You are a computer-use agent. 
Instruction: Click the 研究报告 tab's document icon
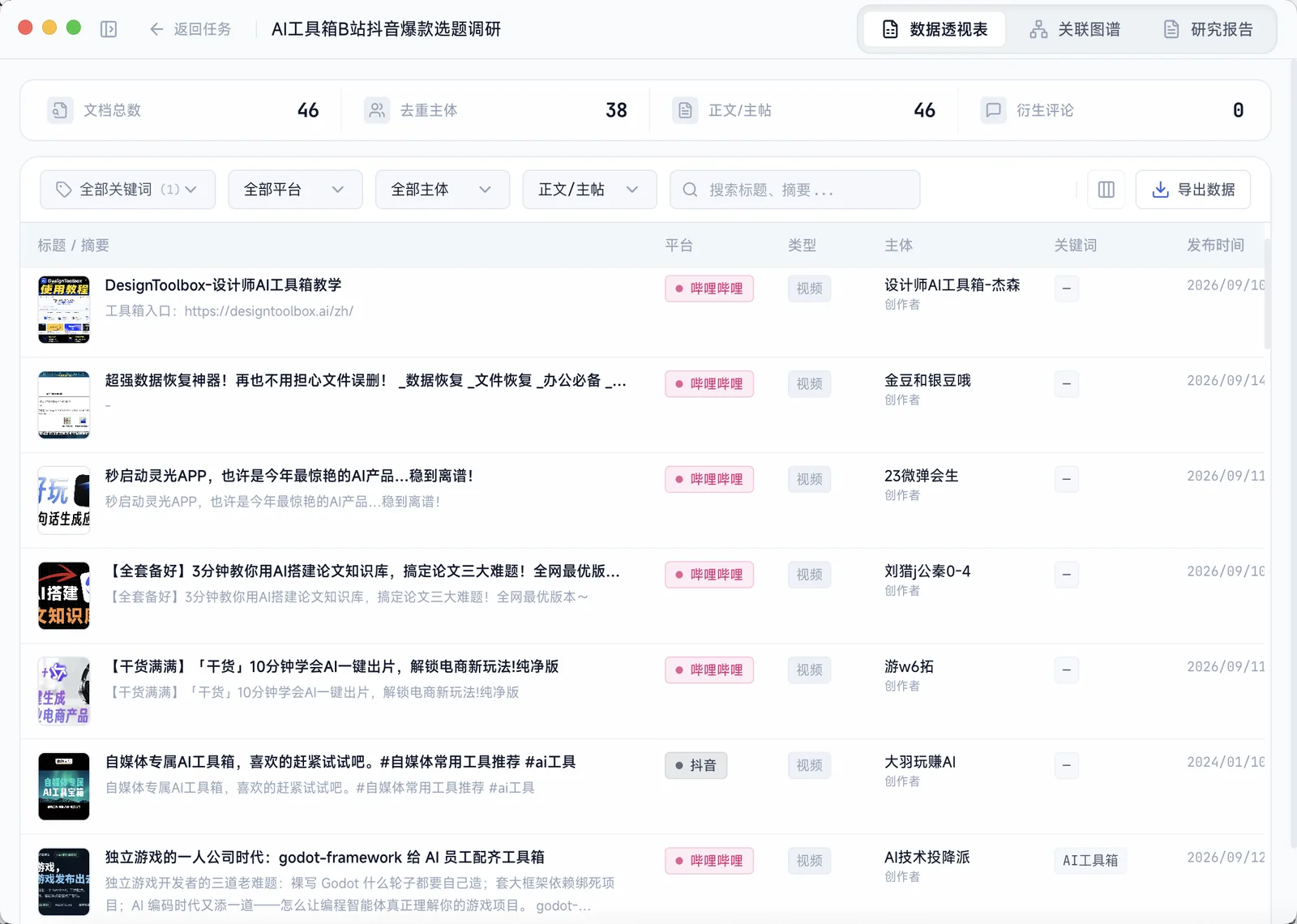1171,29
